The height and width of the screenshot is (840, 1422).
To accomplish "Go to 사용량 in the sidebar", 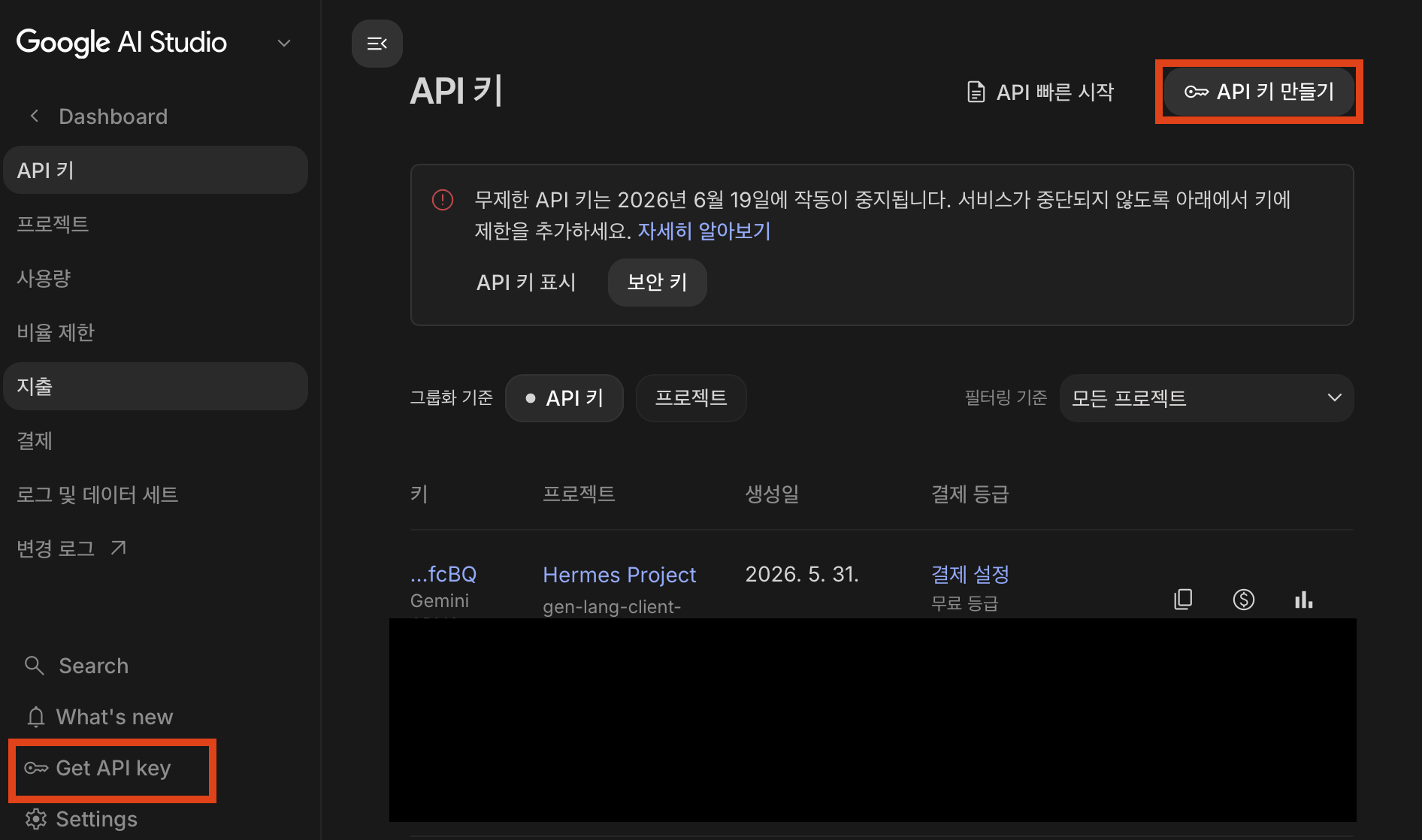I will coord(156,278).
